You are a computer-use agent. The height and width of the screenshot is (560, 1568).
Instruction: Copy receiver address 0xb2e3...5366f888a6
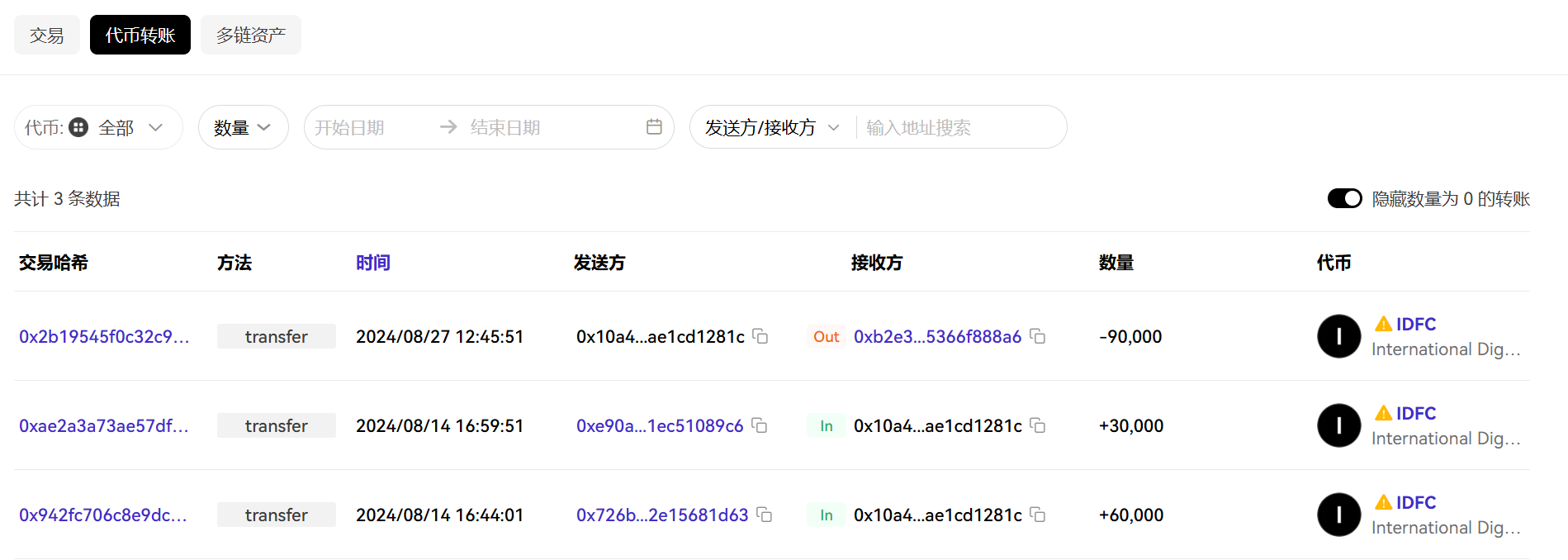(1038, 336)
